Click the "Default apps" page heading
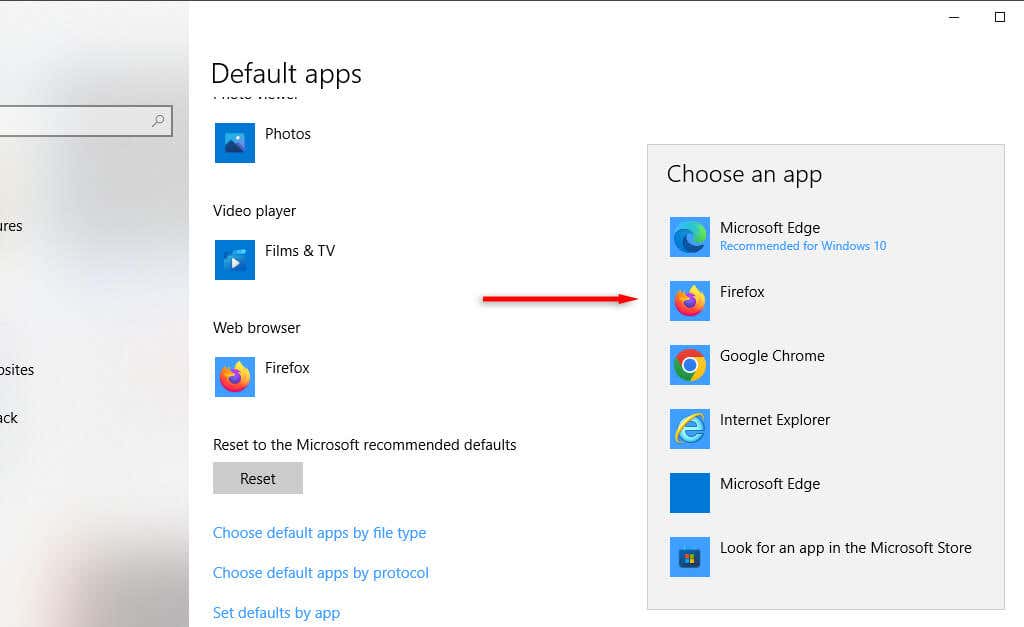 286,74
